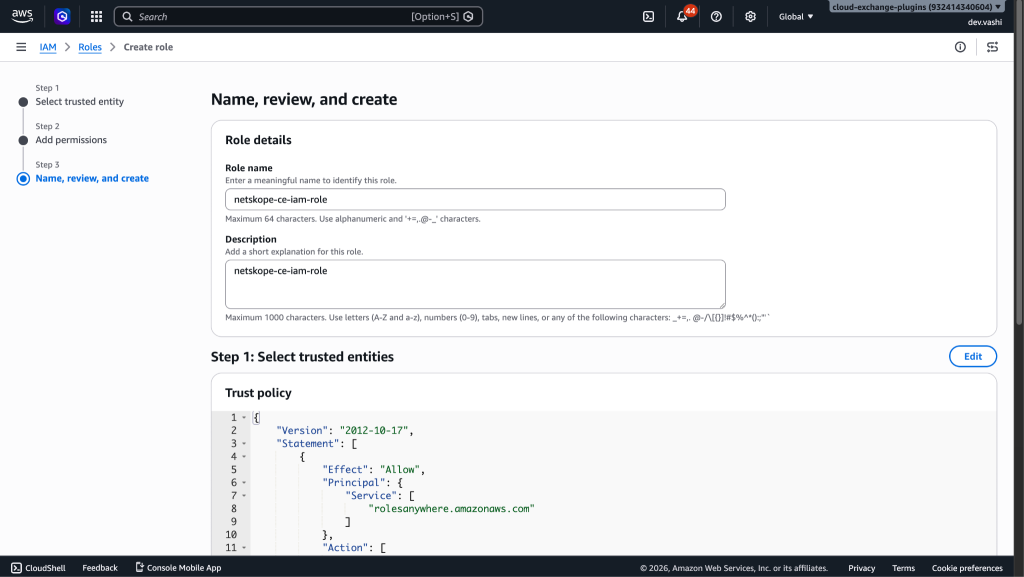Click the Amazon Q icon in search bar
Image resolution: width=1024 pixels, height=577 pixels.
pos(468,16)
